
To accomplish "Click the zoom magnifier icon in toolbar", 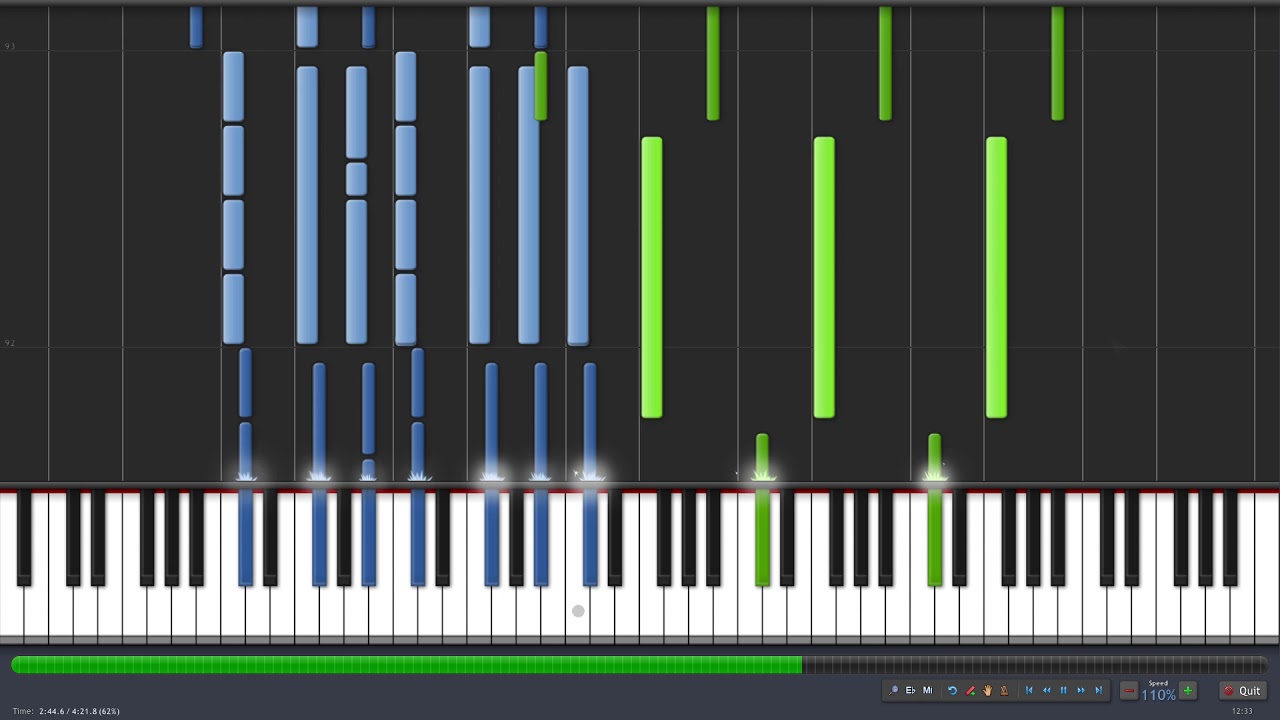I will 894,690.
